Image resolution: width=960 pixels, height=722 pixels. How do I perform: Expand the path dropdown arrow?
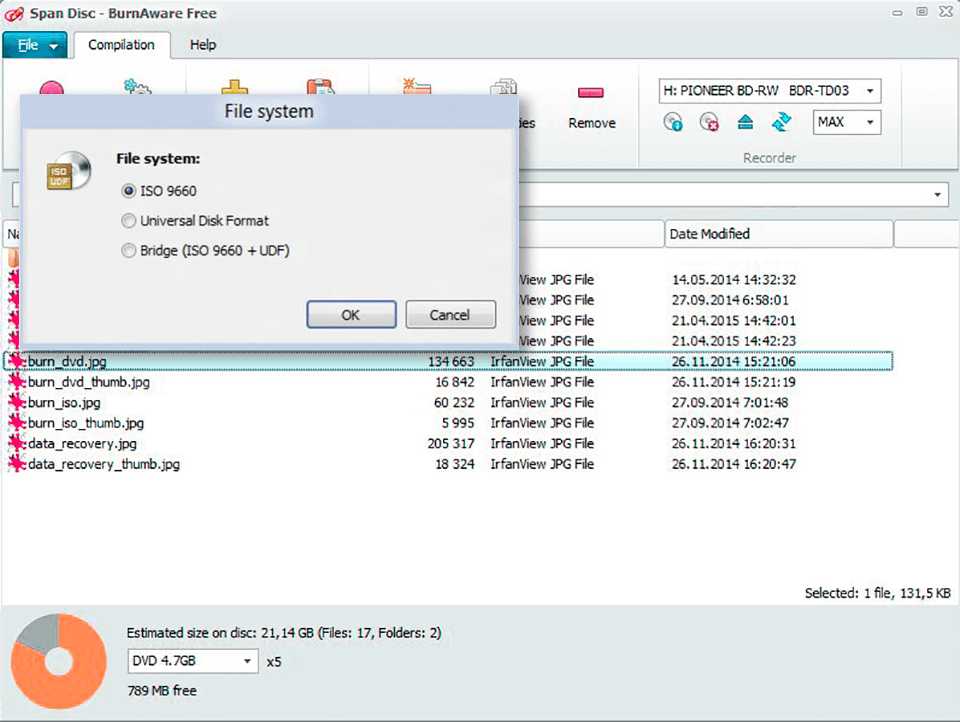click(937, 195)
